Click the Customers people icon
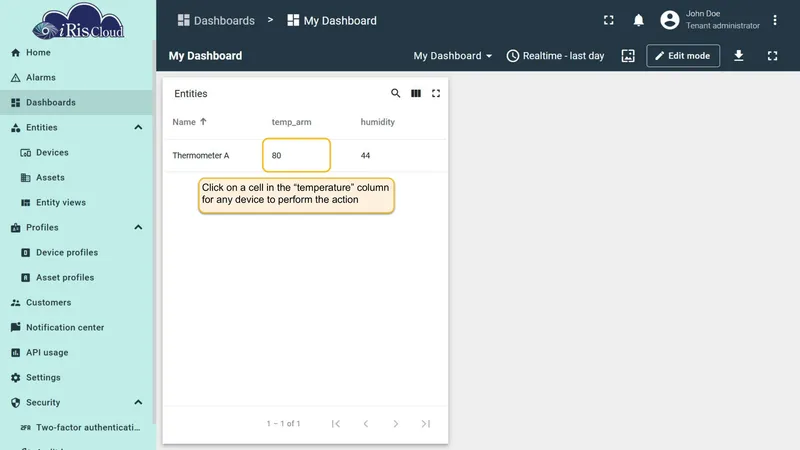Viewport: 800px width, 450px height. 15,303
